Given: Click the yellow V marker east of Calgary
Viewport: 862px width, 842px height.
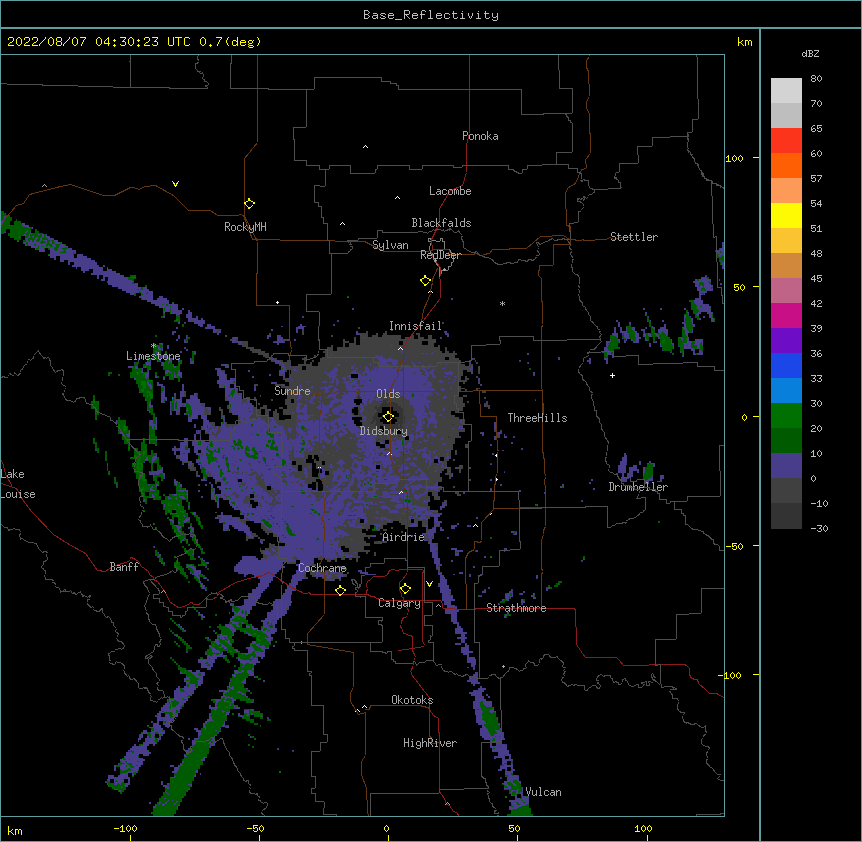Looking at the screenshot, I should coord(429,584).
